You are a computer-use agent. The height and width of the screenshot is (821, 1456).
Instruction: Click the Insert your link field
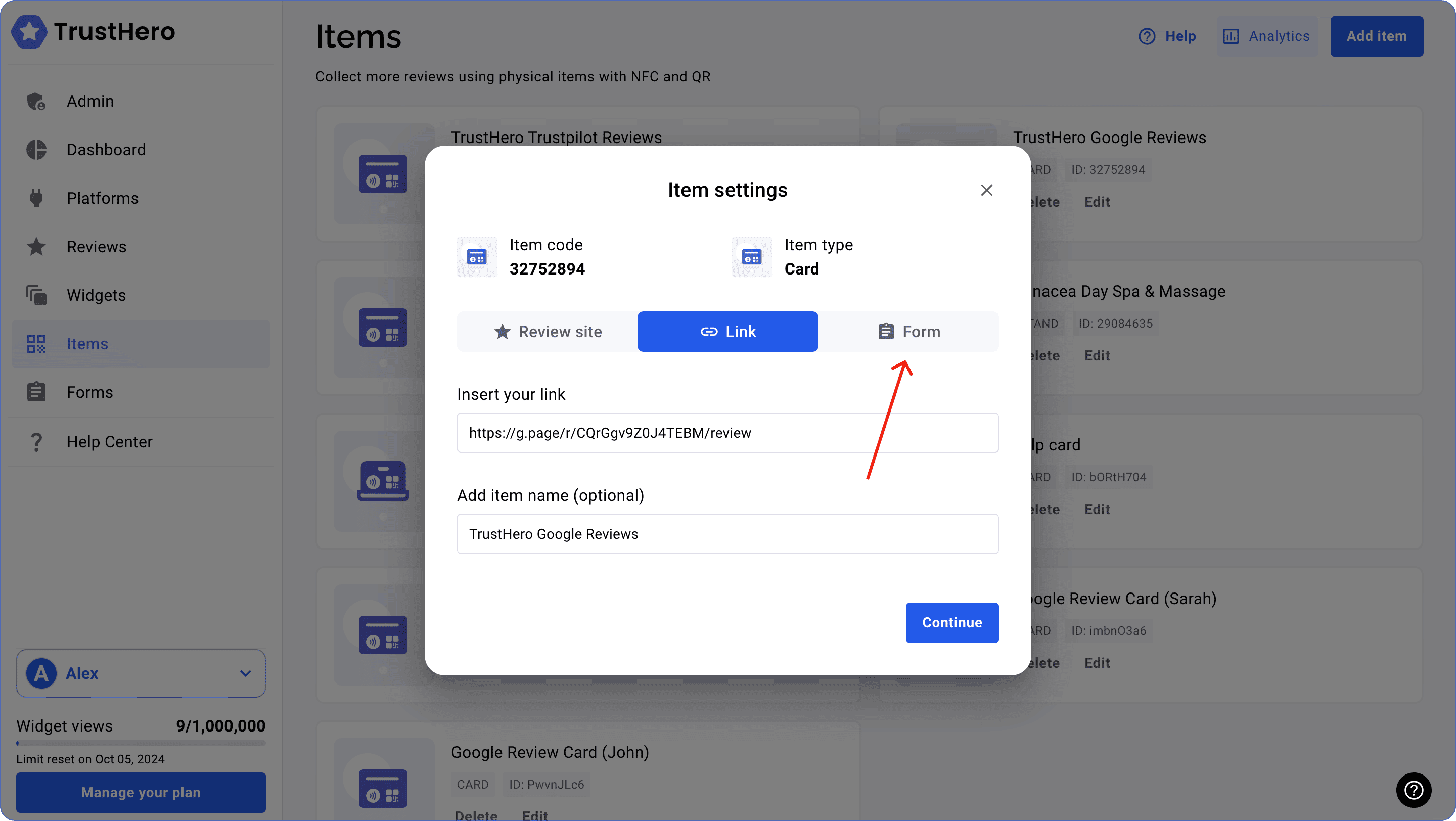(727, 433)
